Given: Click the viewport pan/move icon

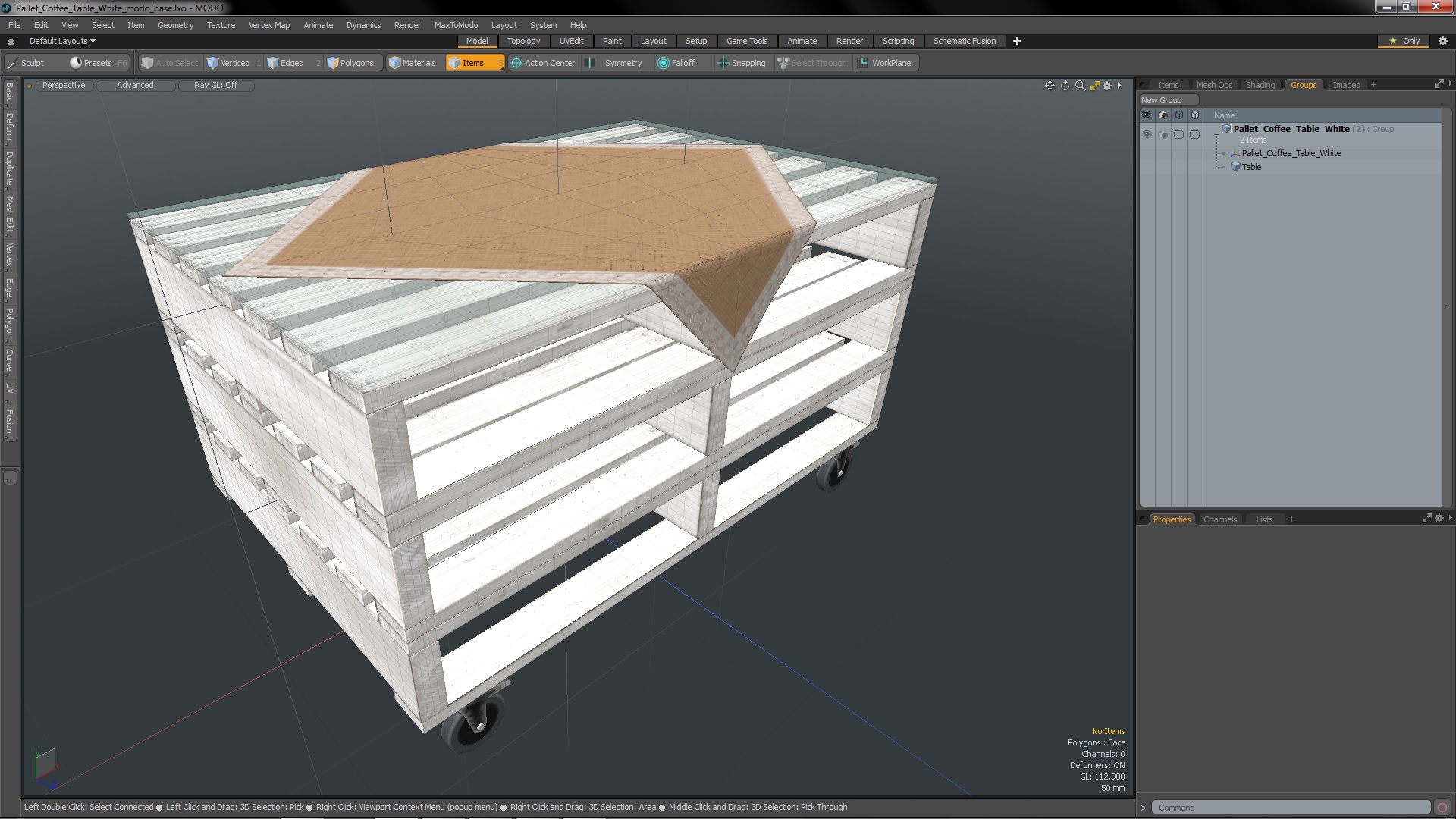Looking at the screenshot, I should click(x=1050, y=86).
